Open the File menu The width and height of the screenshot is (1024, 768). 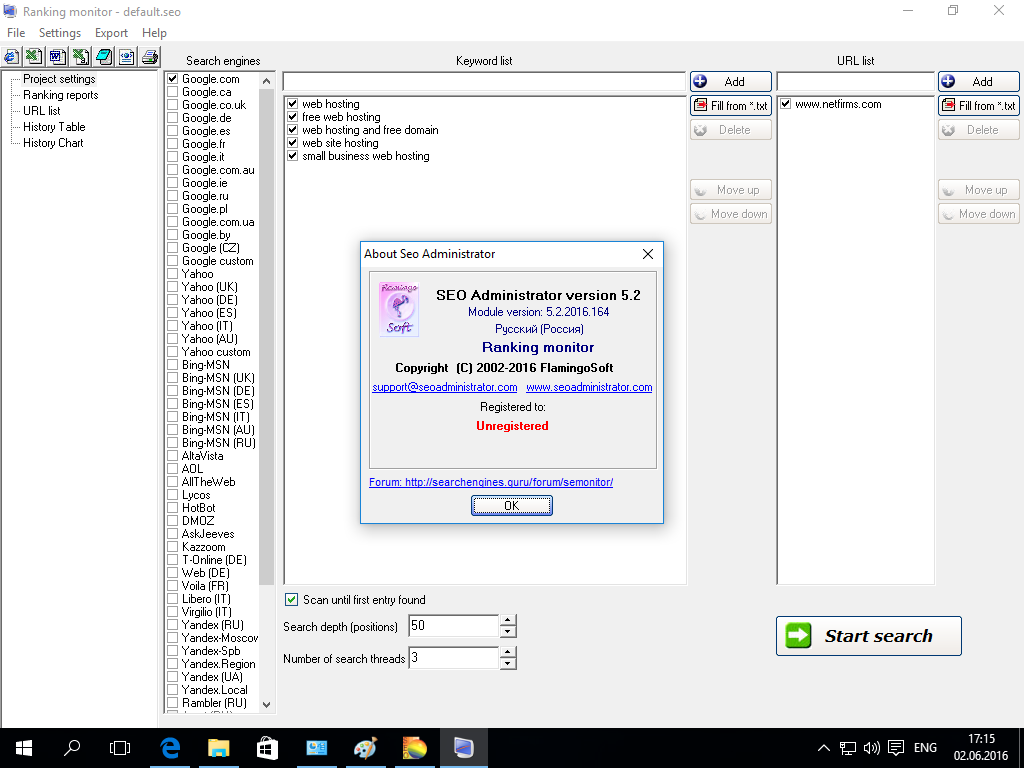pyautogui.click(x=16, y=33)
